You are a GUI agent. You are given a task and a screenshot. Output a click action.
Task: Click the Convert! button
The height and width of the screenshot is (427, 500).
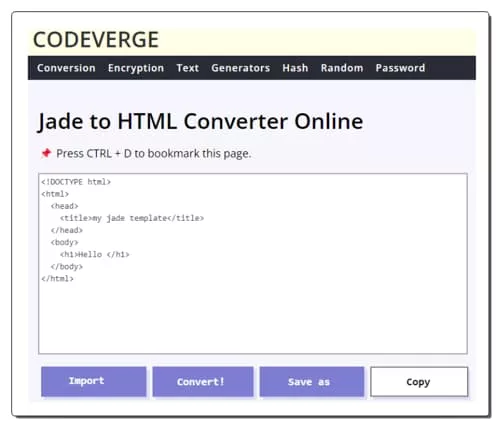(x=203, y=381)
